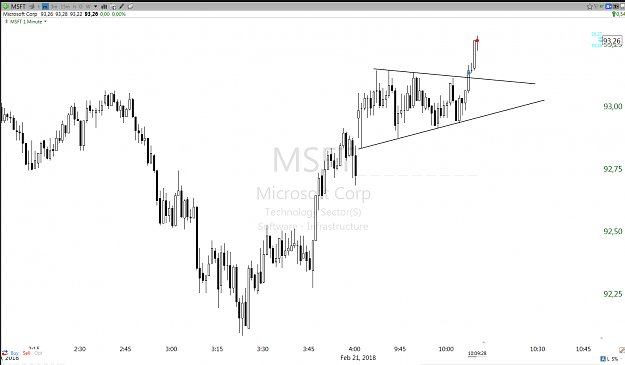Click the red dot at latest candle
This screenshot has width=625, height=365.
coord(477,40)
